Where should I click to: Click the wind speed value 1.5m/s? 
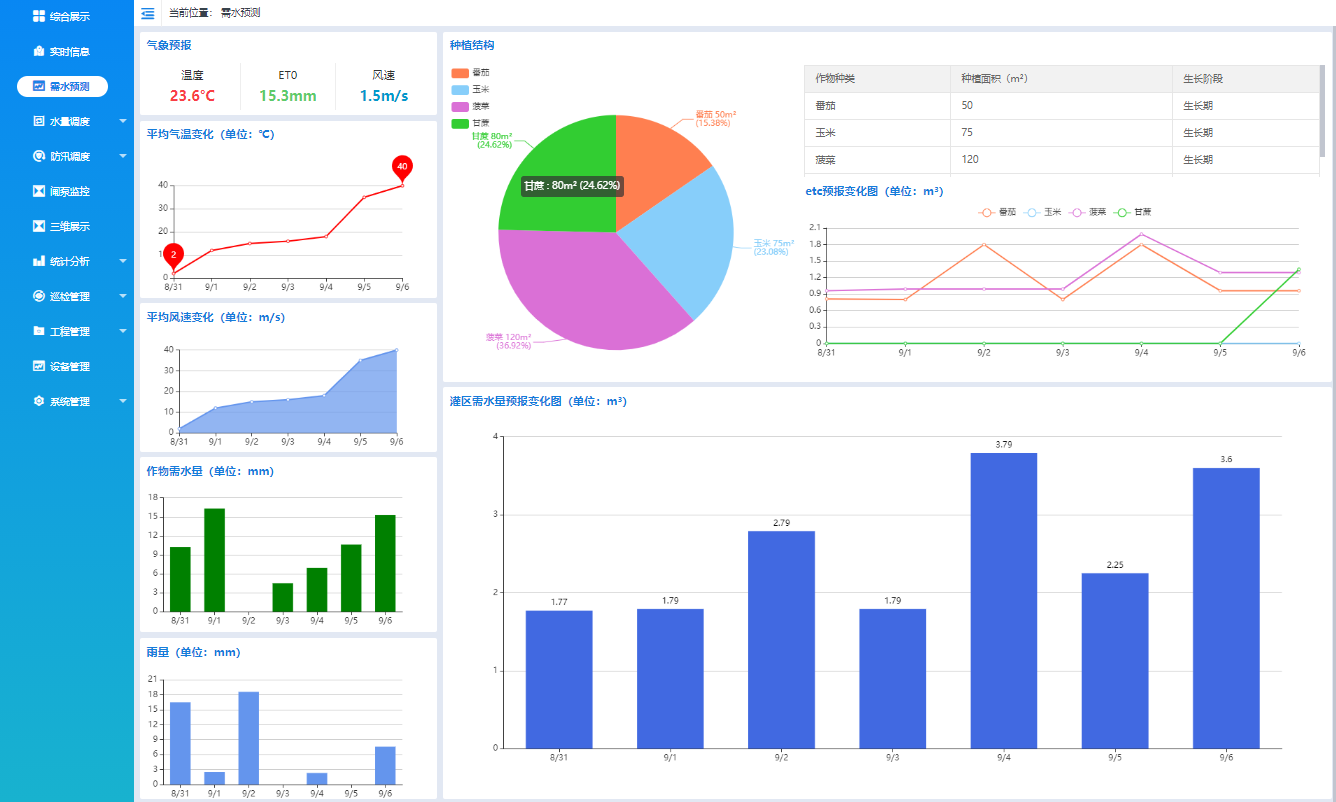click(x=384, y=96)
